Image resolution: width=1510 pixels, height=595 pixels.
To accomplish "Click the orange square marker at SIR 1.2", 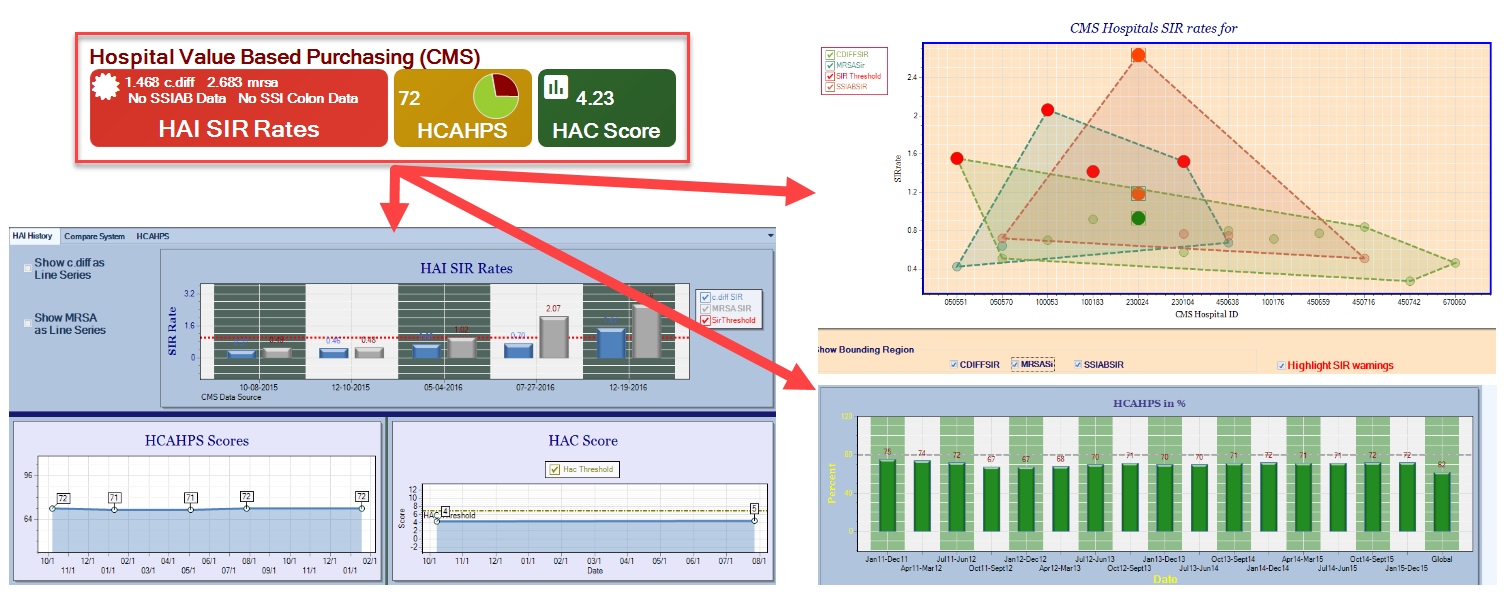I will (x=1138, y=193).
